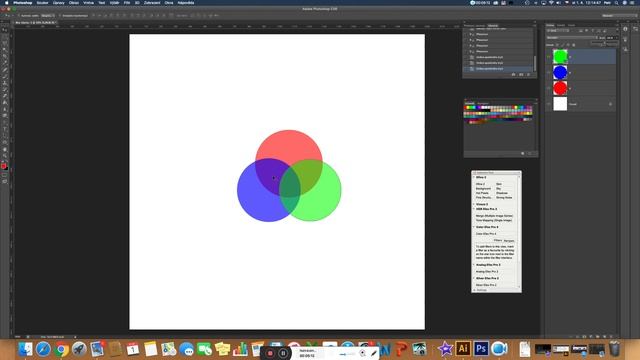Toggle lock transparent pixels in Layers panel
This screenshot has width=640, height=360.
pos(558,45)
